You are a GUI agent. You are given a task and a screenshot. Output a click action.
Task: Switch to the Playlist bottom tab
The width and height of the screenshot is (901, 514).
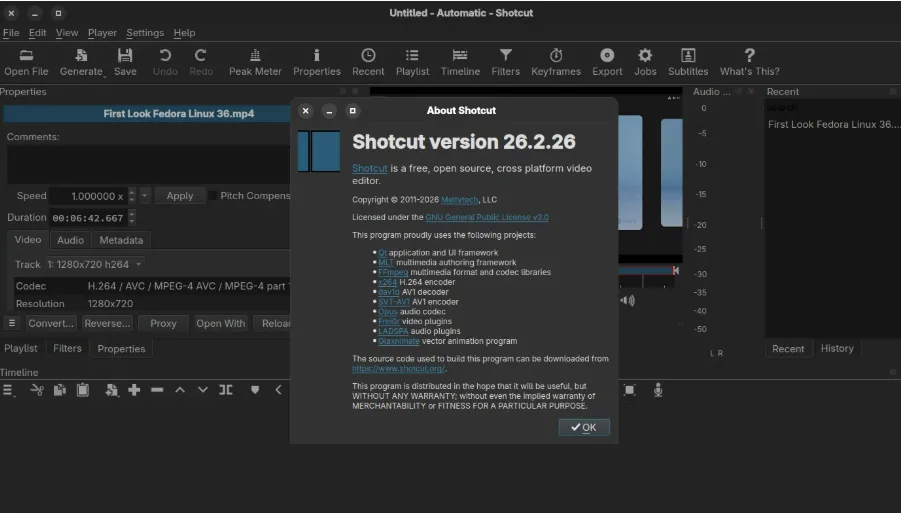21,348
